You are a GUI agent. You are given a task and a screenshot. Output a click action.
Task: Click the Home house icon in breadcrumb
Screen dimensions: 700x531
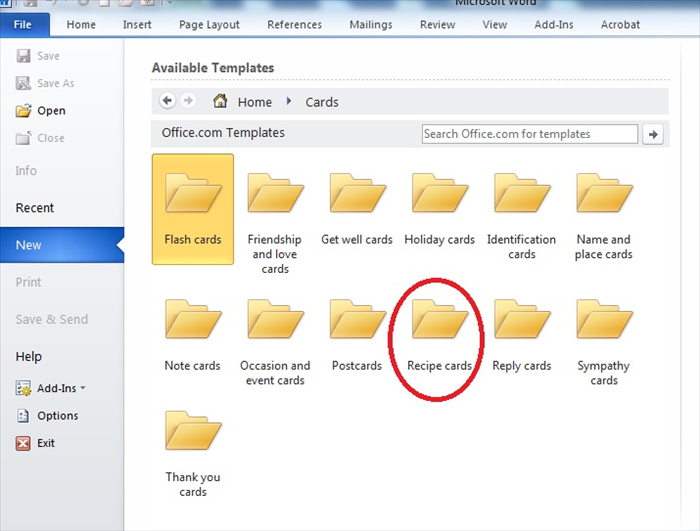click(x=220, y=101)
